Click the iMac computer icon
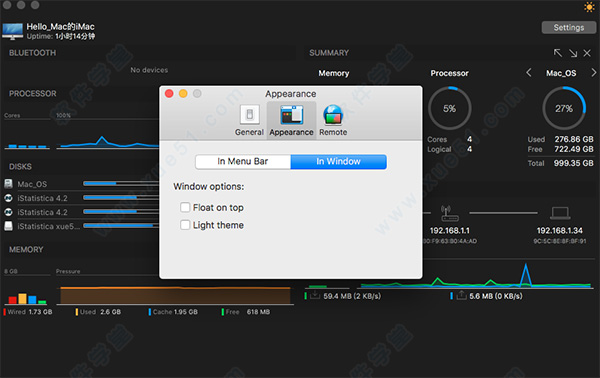The image size is (600, 378). (13, 31)
